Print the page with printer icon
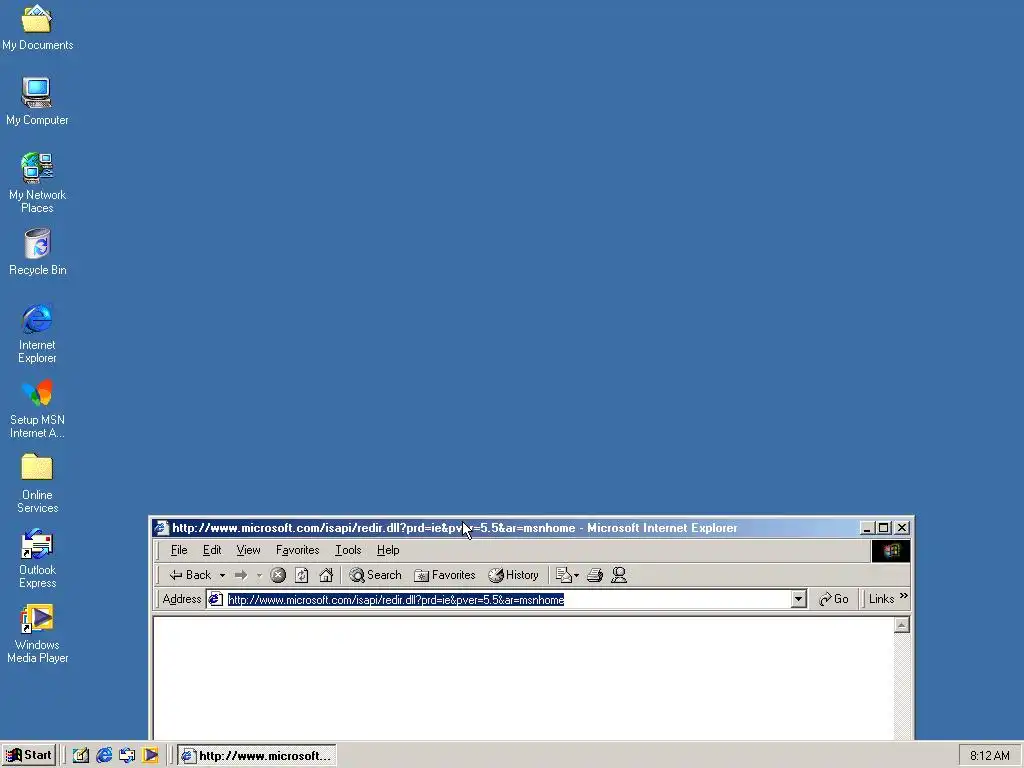1024x768 pixels. [x=594, y=575]
